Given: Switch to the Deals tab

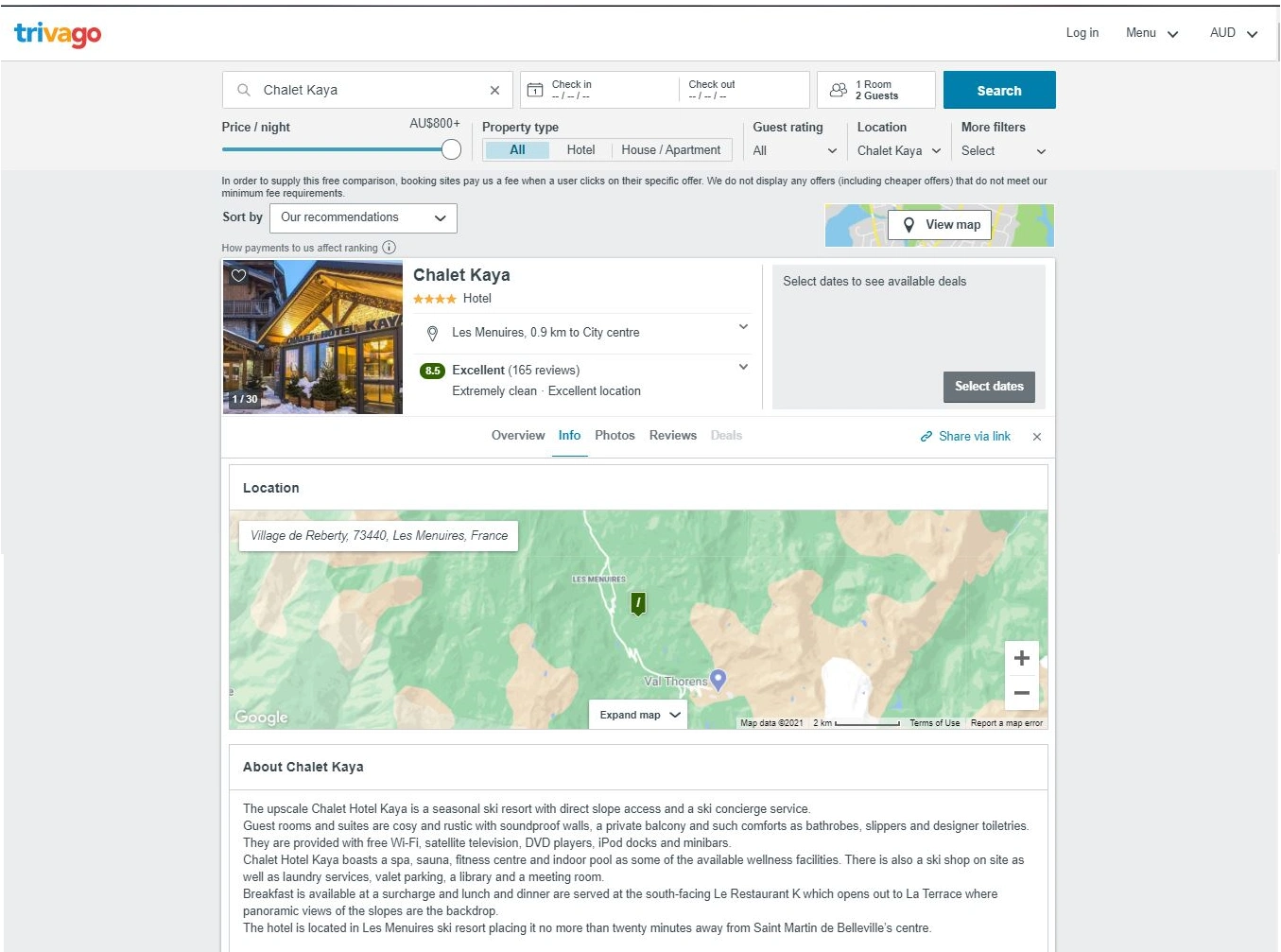Looking at the screenshot, I should click(x=726, y=436).
